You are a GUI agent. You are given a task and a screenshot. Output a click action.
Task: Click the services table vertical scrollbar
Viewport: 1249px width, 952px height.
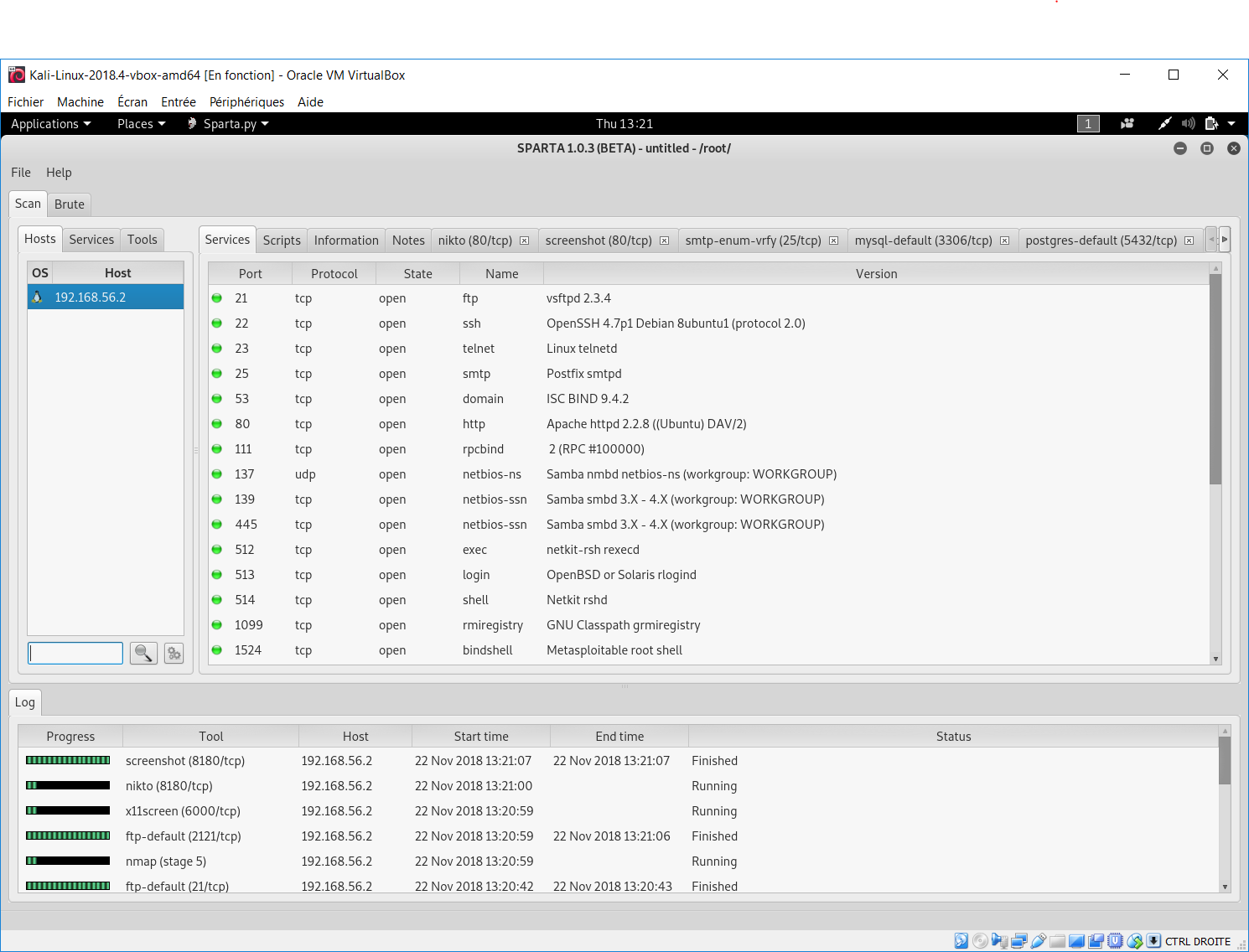[1215, 380]
